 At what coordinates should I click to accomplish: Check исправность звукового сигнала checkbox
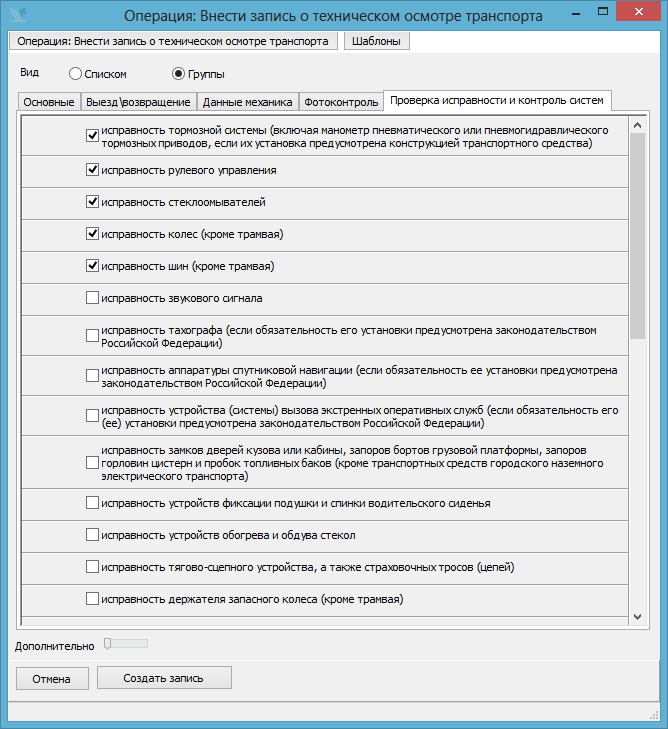[92, 298]
